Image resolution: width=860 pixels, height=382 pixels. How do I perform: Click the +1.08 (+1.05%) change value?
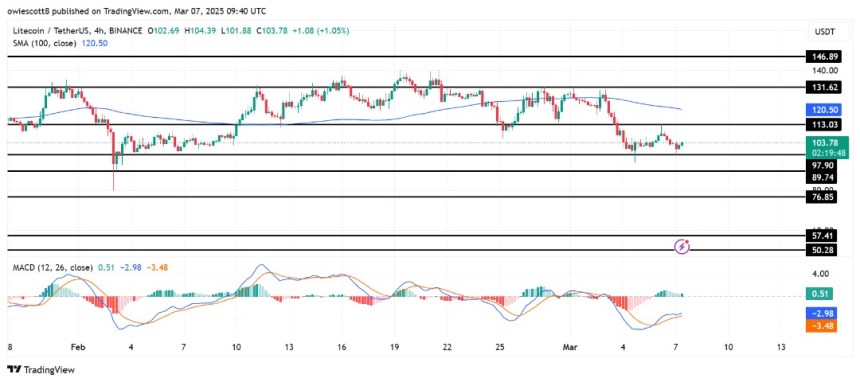pos(322,31)
